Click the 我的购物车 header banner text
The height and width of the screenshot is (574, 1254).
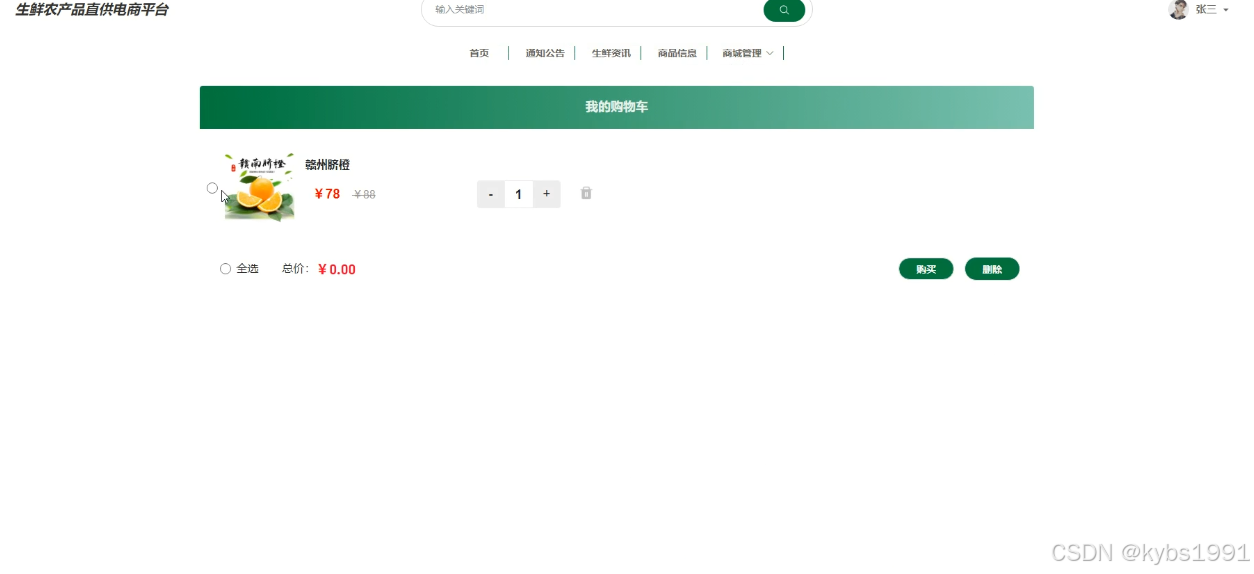tap(616, 107)
